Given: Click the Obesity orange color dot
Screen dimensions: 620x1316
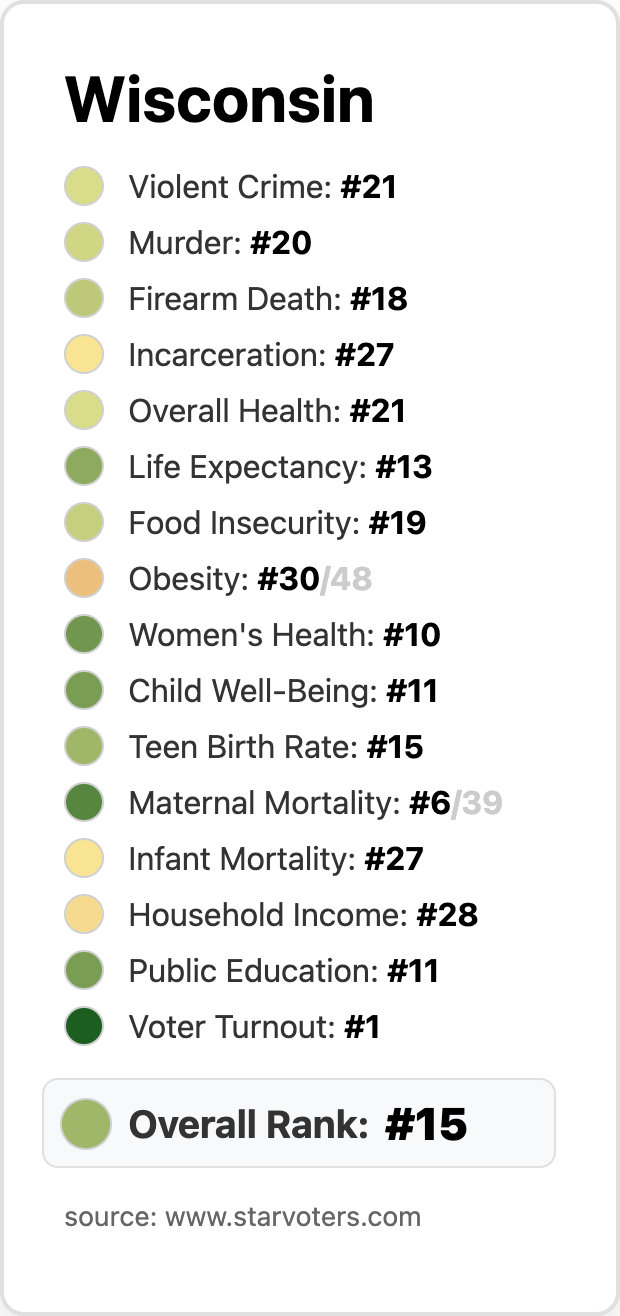Looking at the screenshot, I should coord(84,579).
